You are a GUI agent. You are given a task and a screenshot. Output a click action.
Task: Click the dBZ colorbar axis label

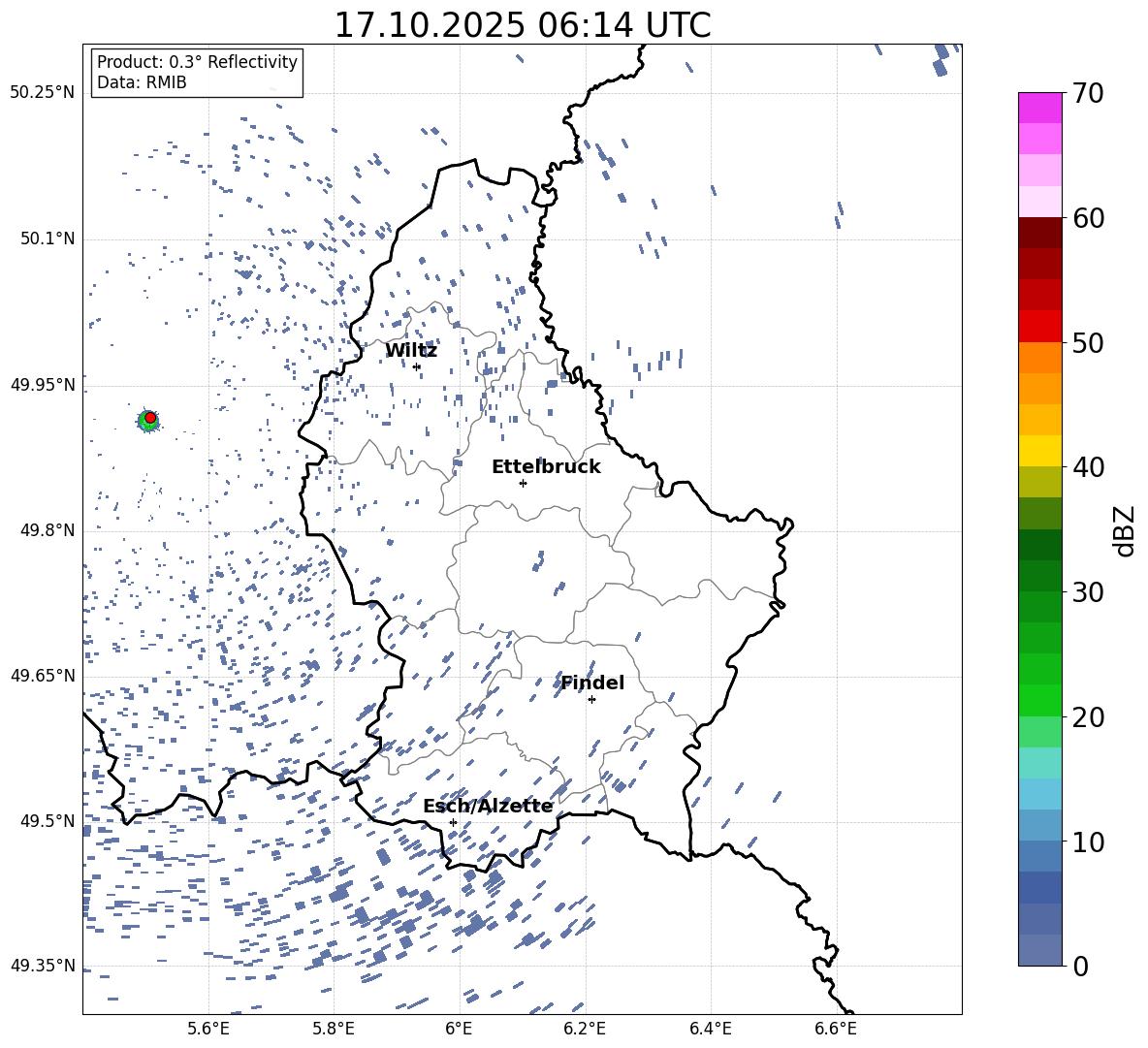coord(1125,530)
